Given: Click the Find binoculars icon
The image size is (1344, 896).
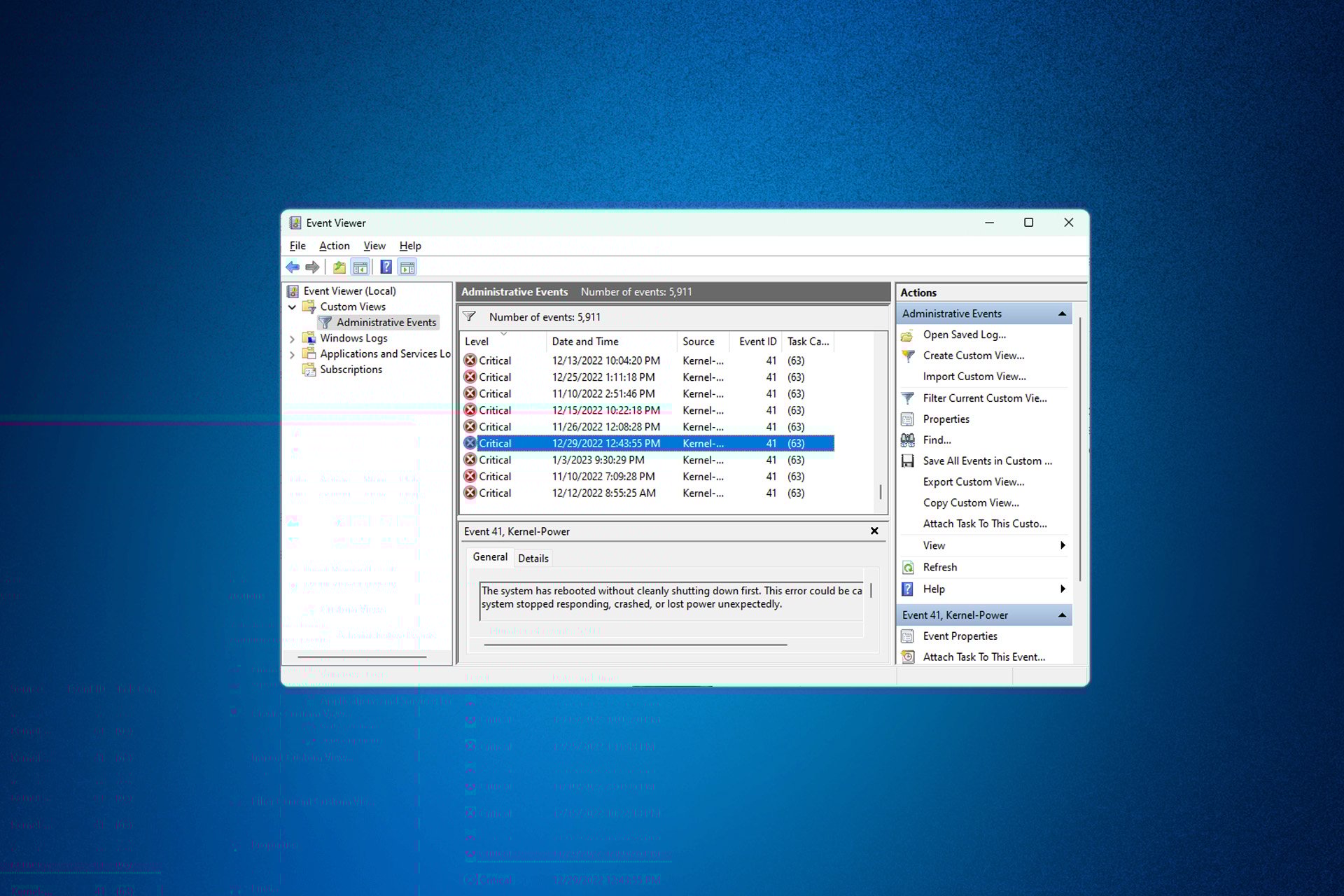Looking at the screenshot, I should (x=908, y=440).
